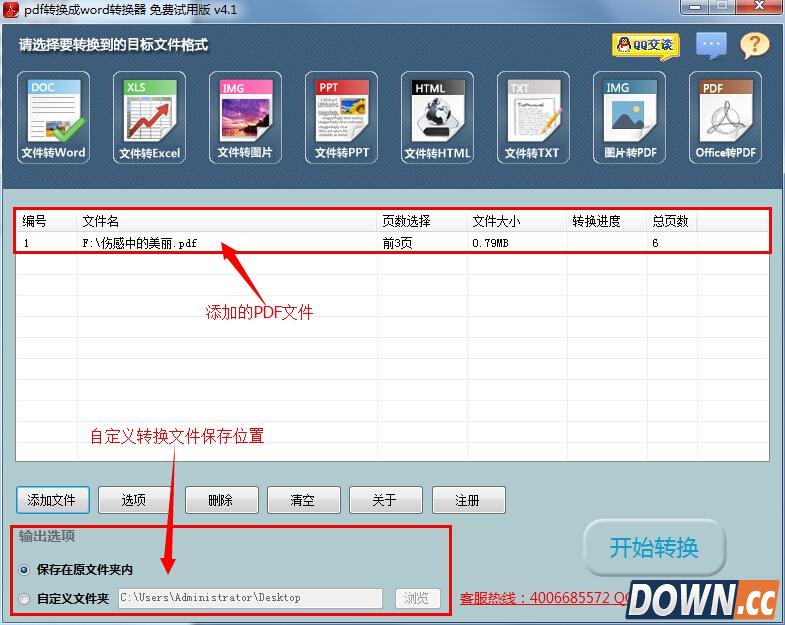Open the 选项 button
785x625 pixels.
coord(134,500)
